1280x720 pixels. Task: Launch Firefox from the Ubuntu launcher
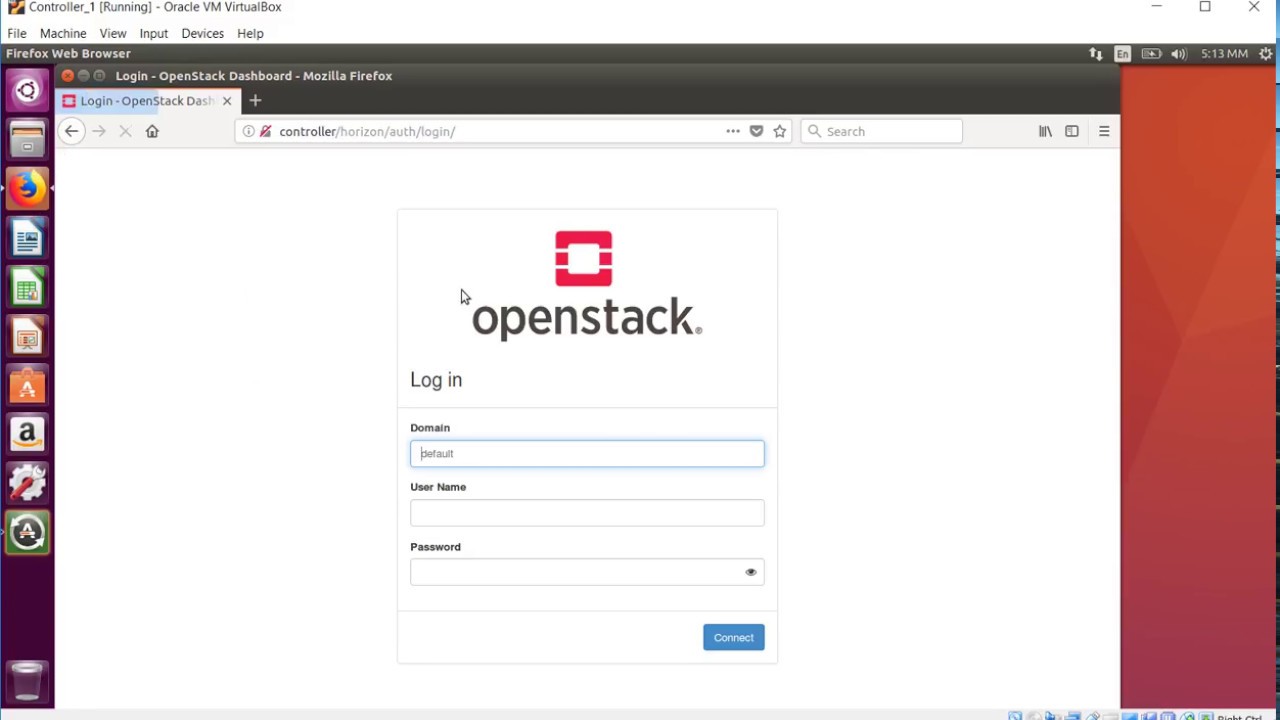pyautogui.click(x=27, y=189)
